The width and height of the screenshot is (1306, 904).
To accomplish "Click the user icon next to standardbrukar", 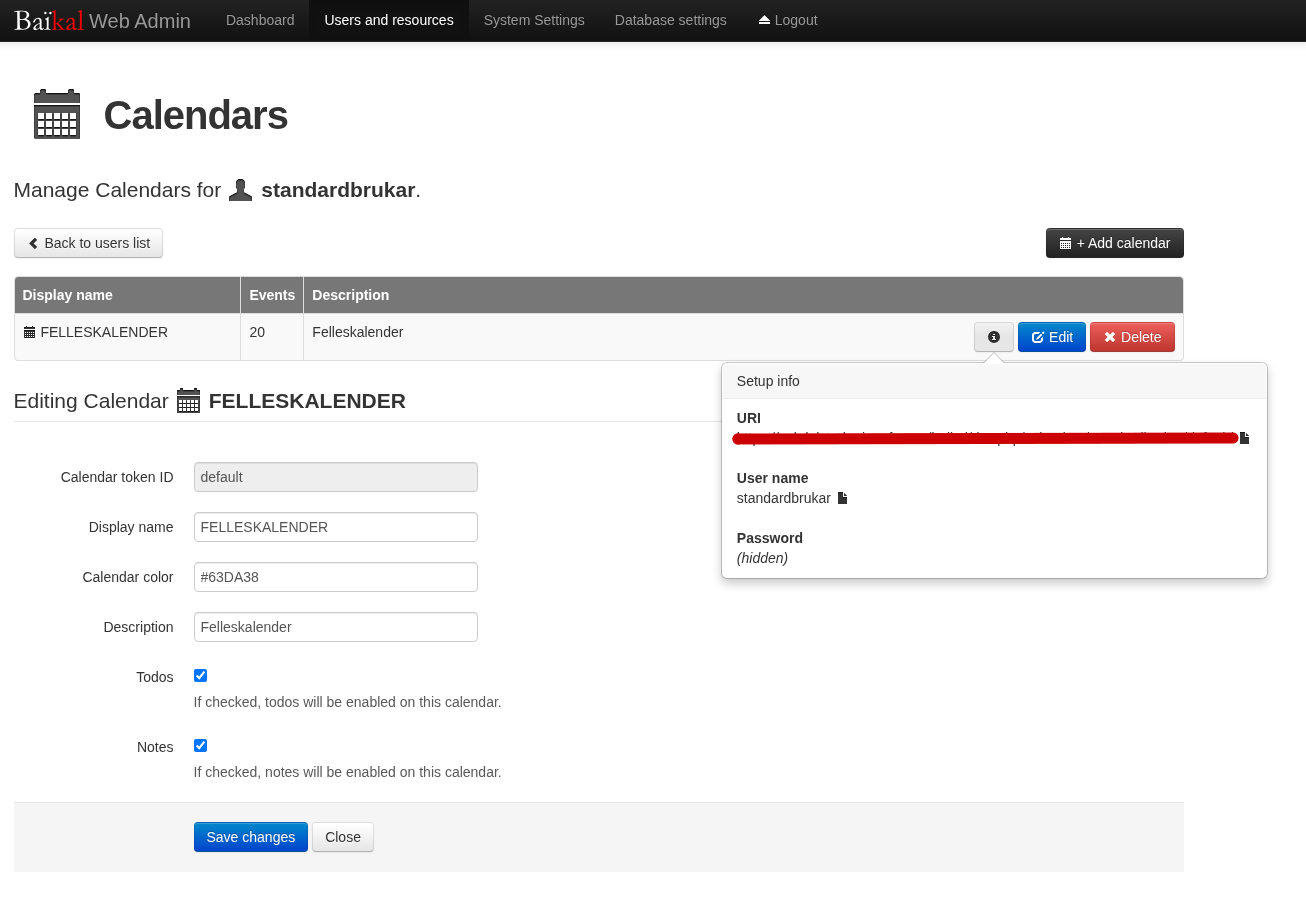I will (240, 190).
